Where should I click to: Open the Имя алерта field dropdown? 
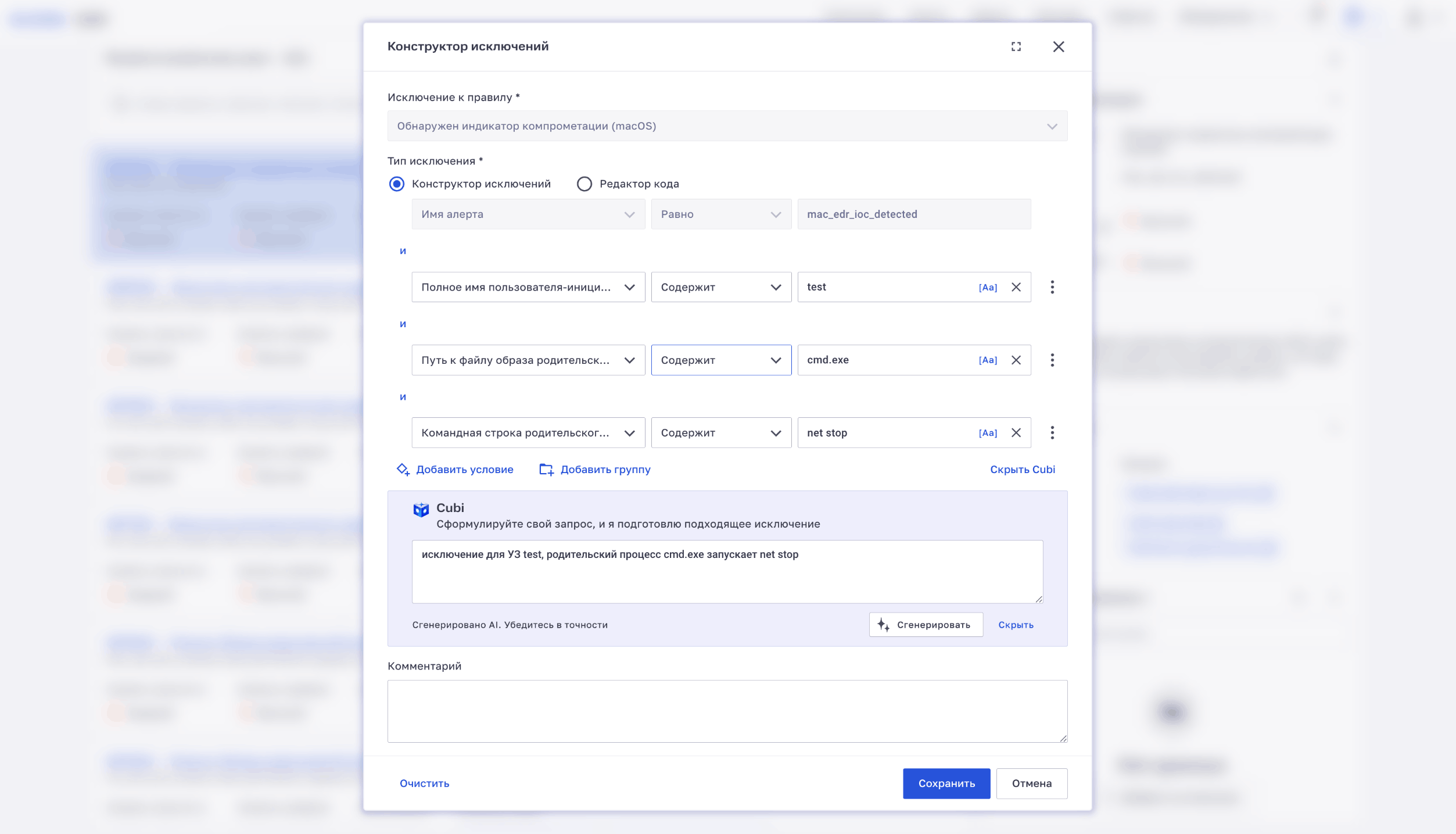528,214
